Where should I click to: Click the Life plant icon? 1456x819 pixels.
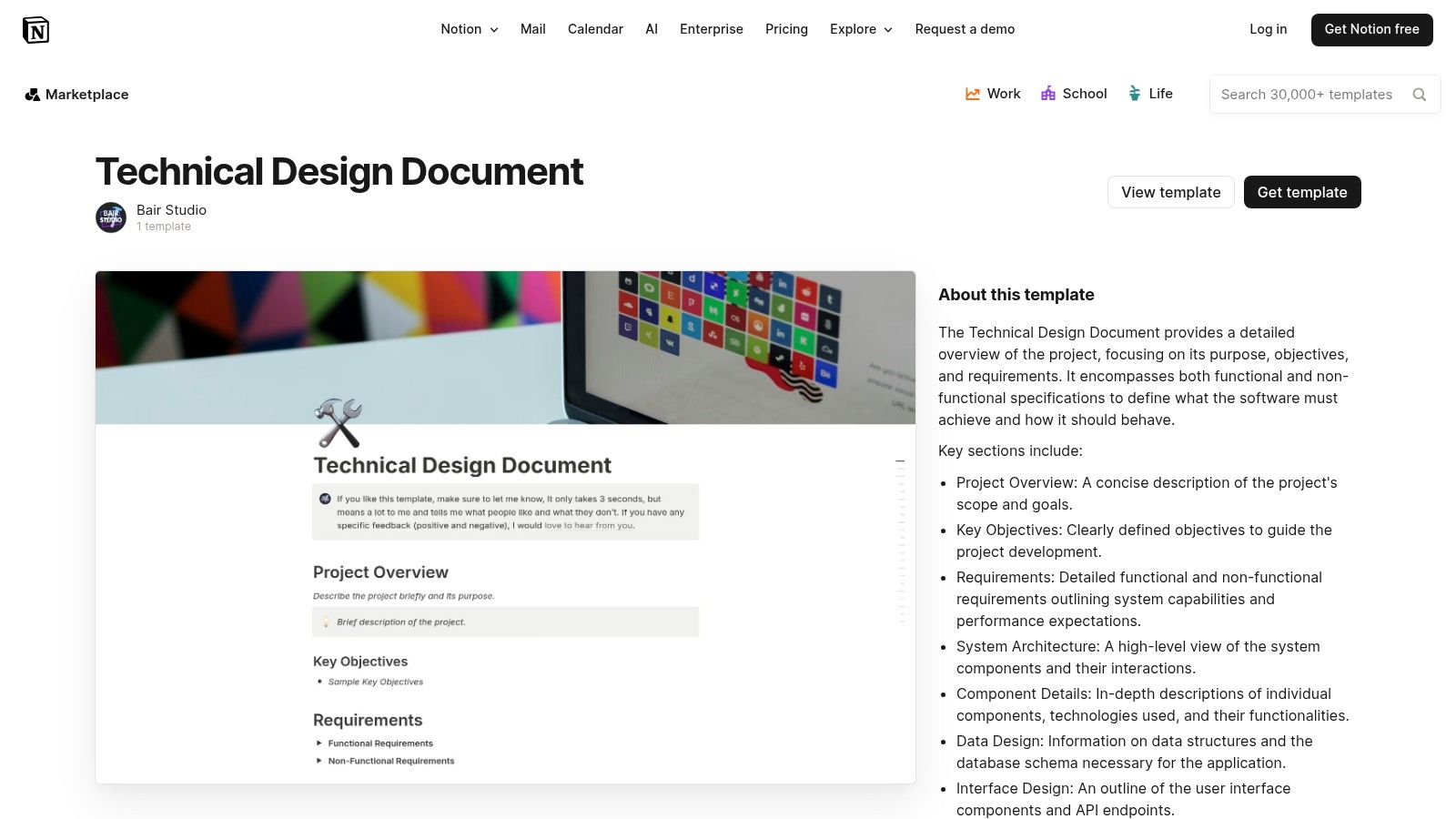pos(1135,94)
